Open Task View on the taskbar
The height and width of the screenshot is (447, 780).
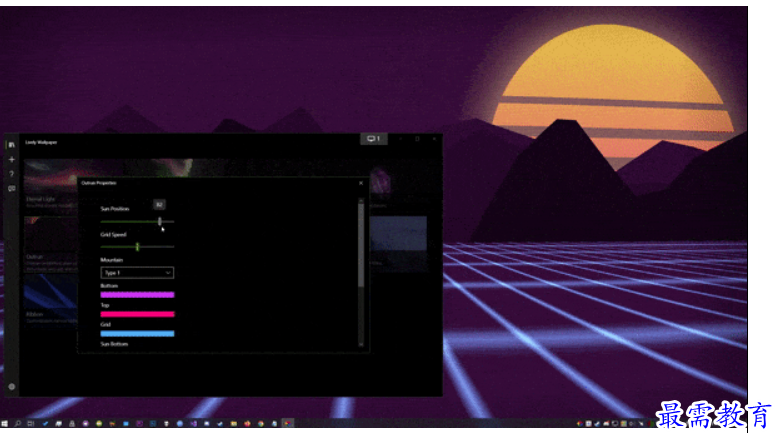click(31, 424)
